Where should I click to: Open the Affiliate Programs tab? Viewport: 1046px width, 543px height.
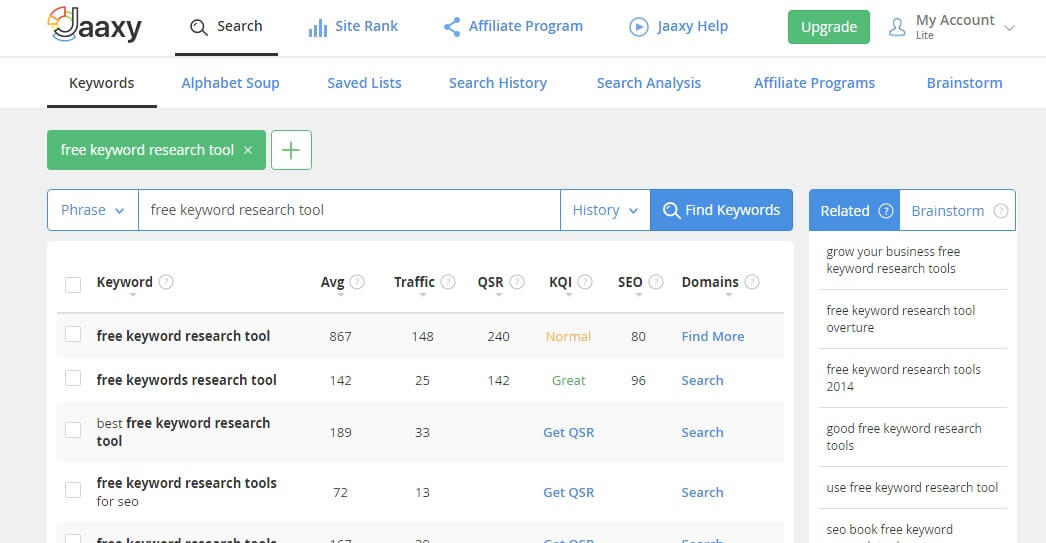pos(814,83)
